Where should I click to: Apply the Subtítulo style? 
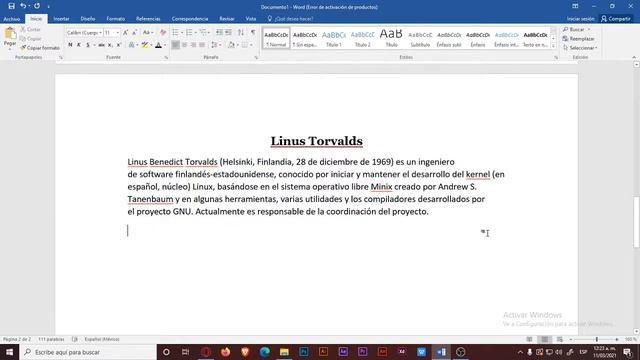[x=420, y=38]
